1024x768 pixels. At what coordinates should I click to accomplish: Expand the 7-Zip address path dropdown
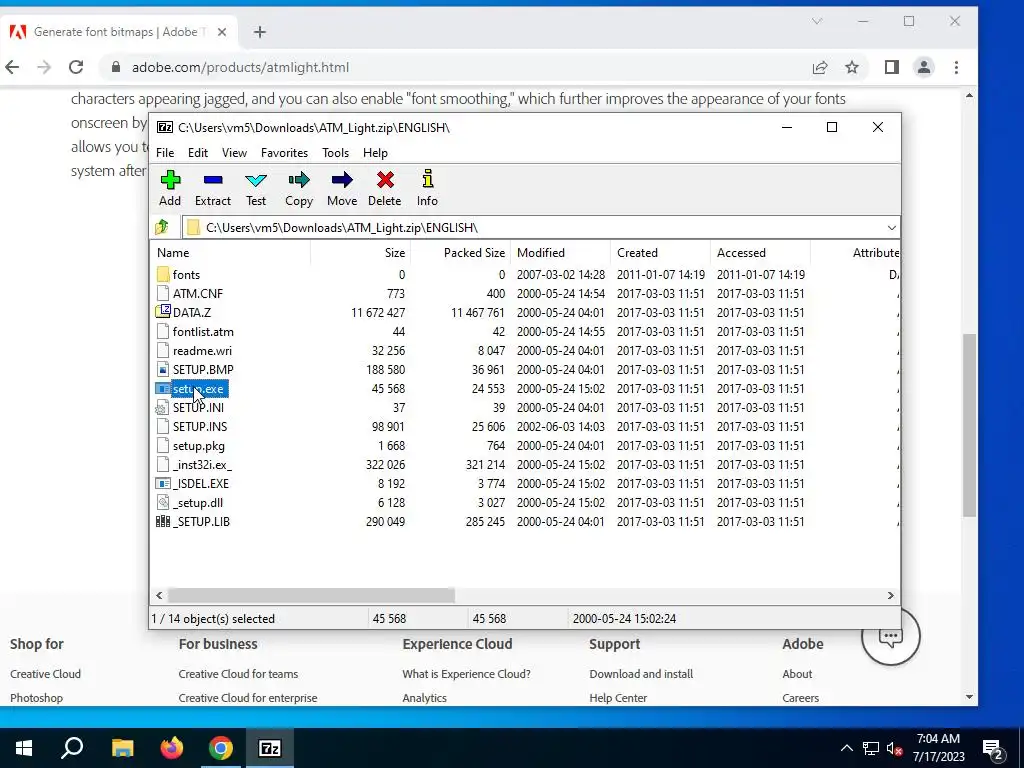(891, 227)
